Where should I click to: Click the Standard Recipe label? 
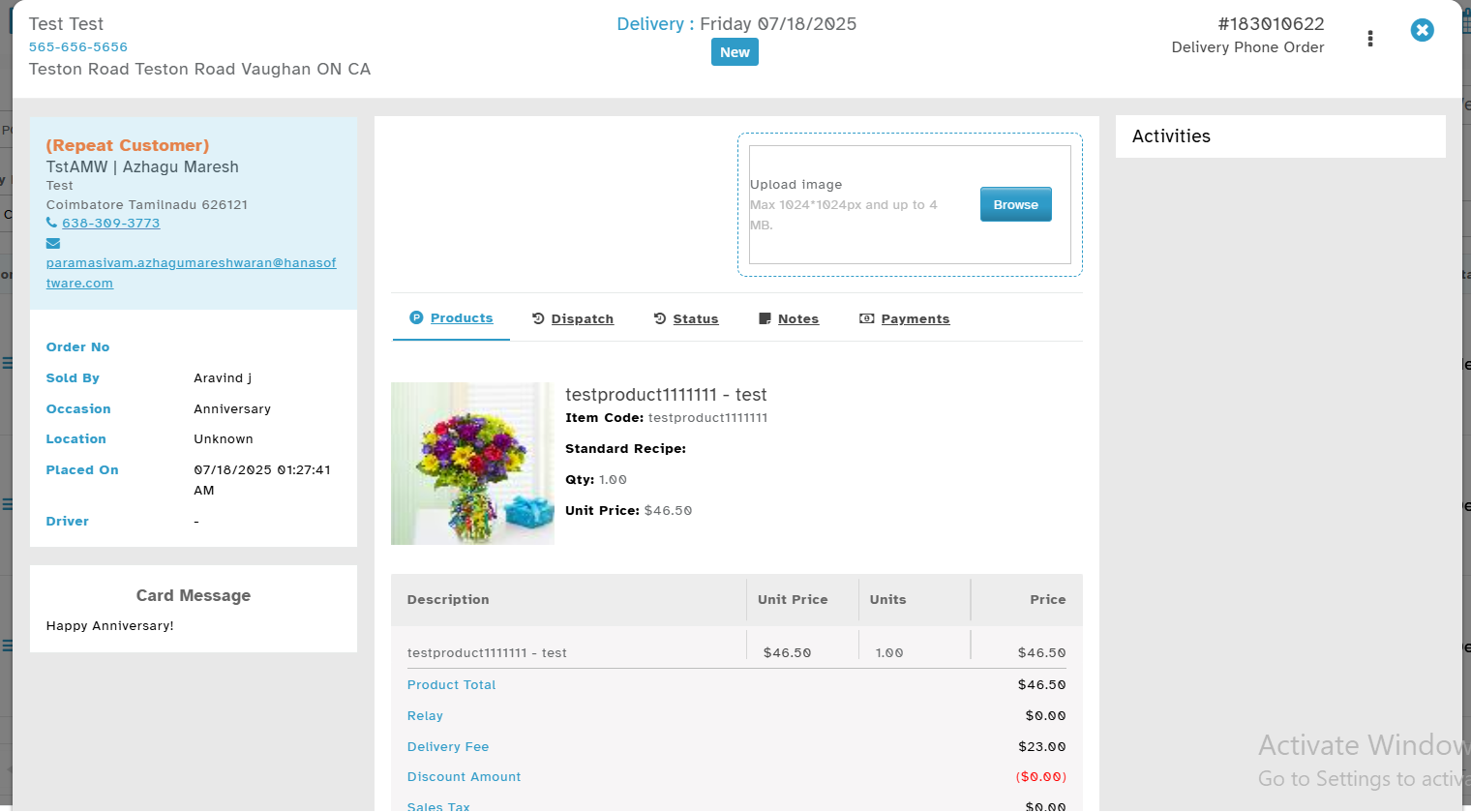coord(625,448)
